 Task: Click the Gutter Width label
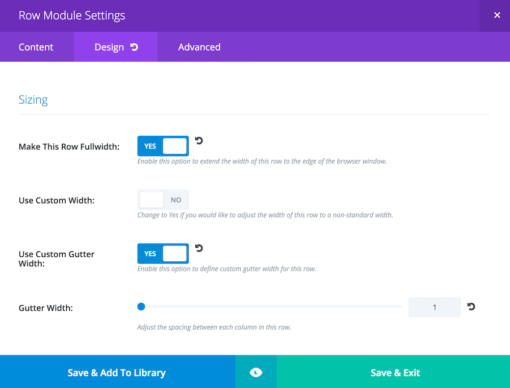click(x=46, y=308)
